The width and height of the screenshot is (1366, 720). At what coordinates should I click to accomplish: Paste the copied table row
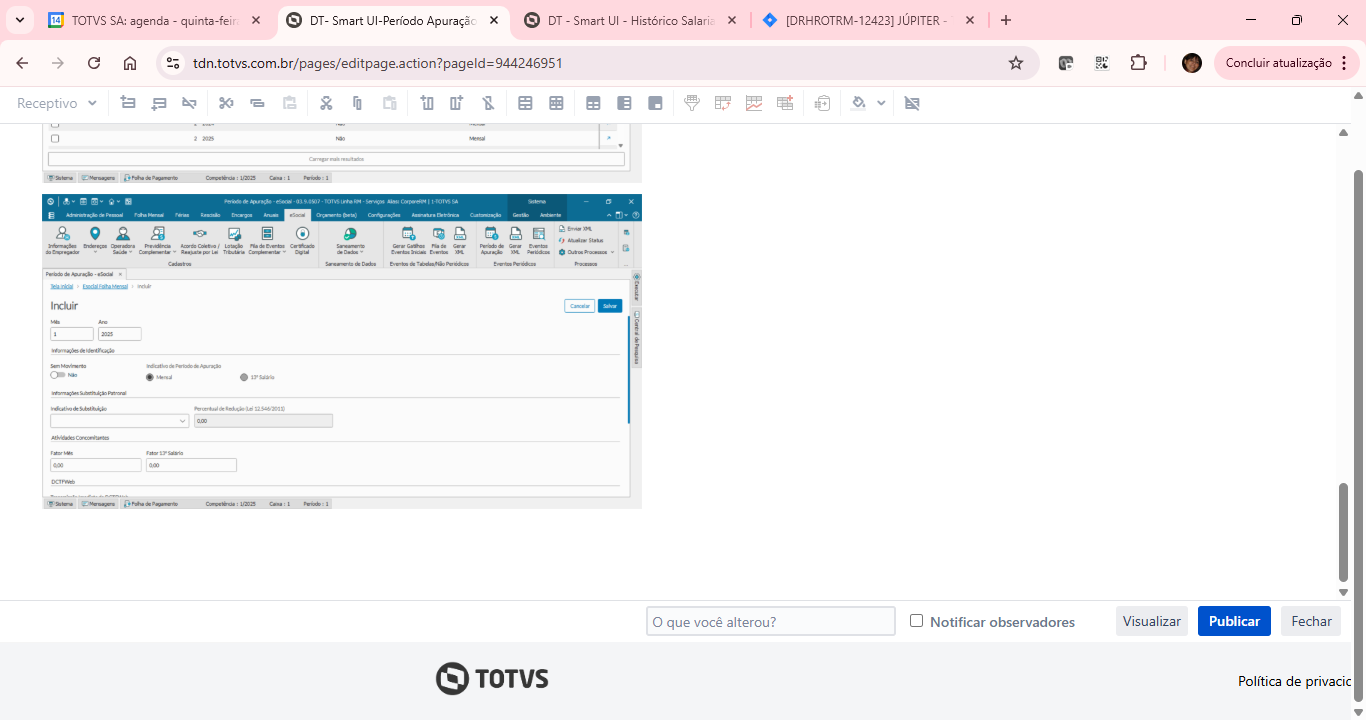pyautogui.click(x=290, y=103)
